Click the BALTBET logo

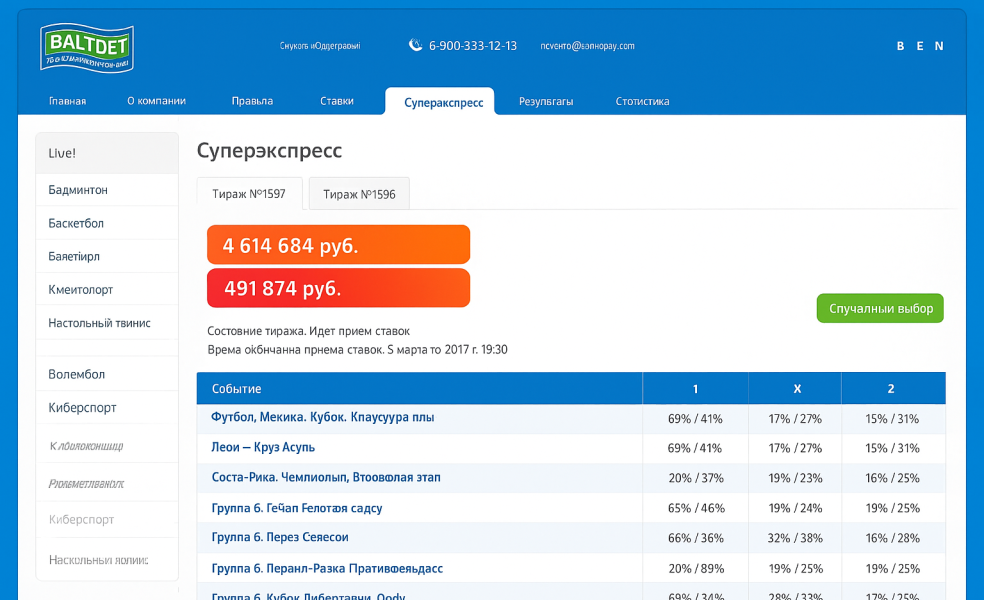[87, 47]
